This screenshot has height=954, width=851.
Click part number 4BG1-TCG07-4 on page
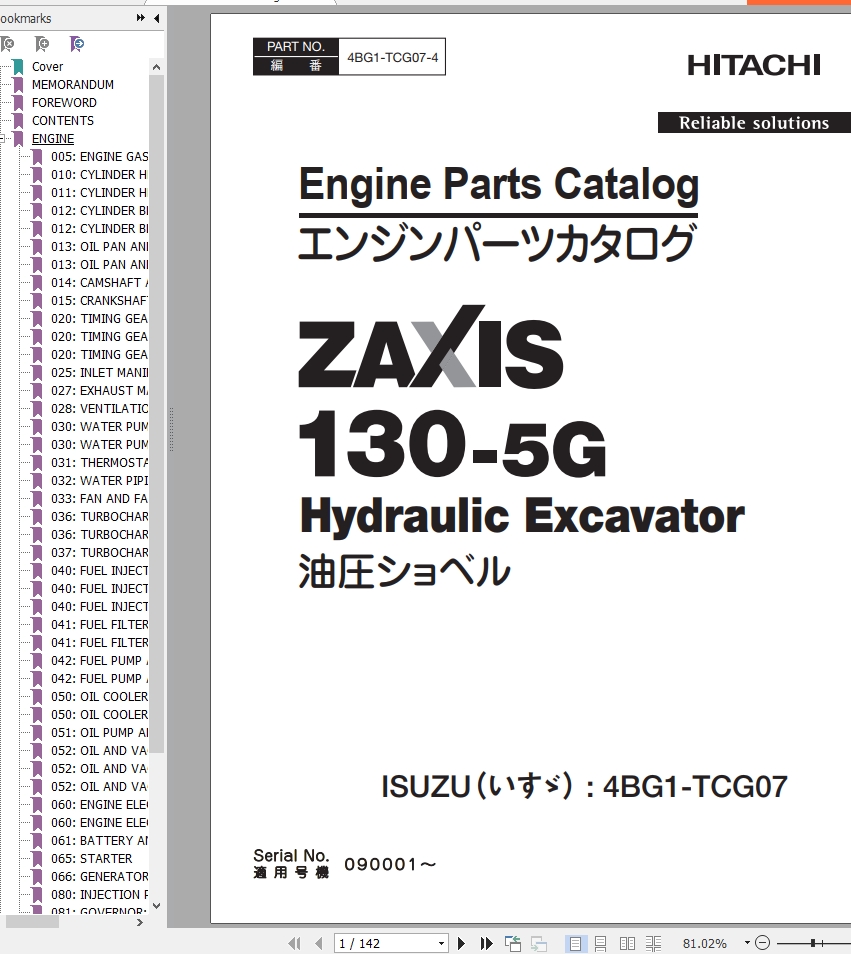(392, 57)
